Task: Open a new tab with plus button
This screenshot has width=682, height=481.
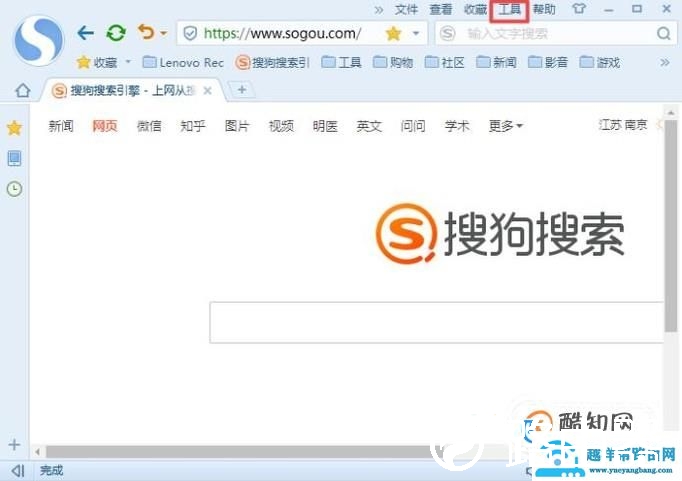Action: pos(242,90)
